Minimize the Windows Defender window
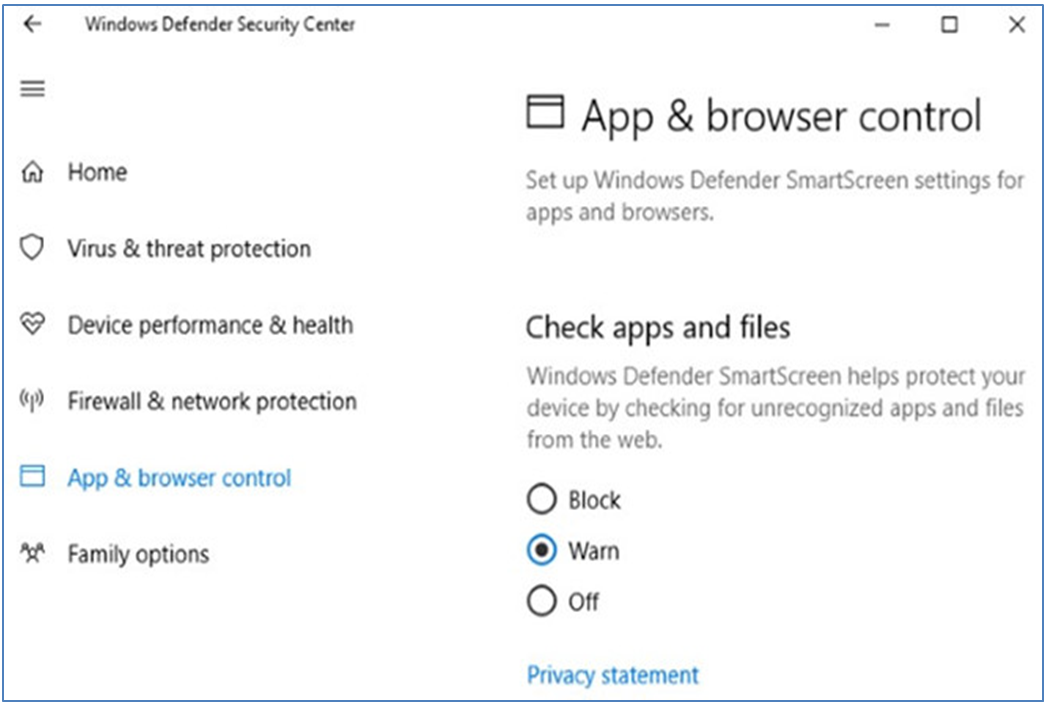 882,25
